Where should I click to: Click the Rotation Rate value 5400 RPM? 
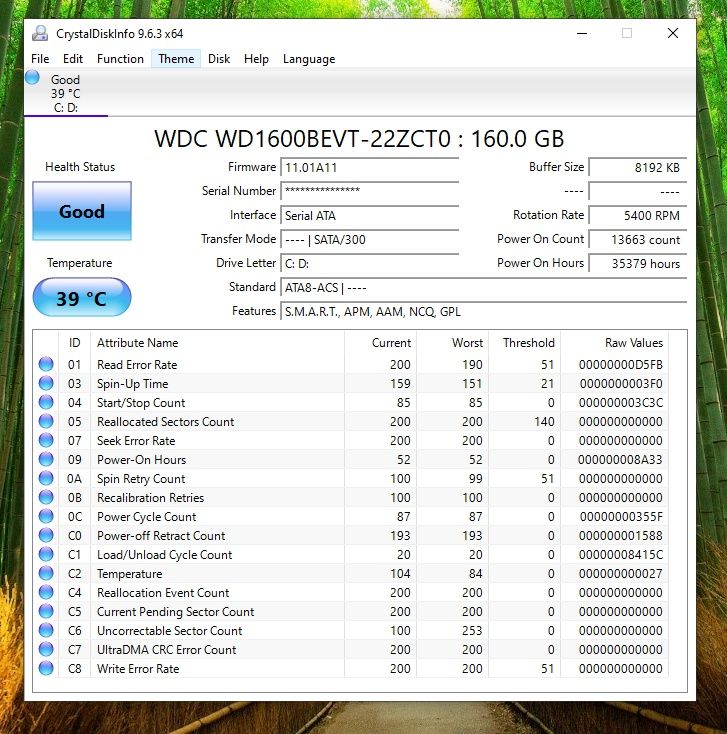[x=638, y=215]
